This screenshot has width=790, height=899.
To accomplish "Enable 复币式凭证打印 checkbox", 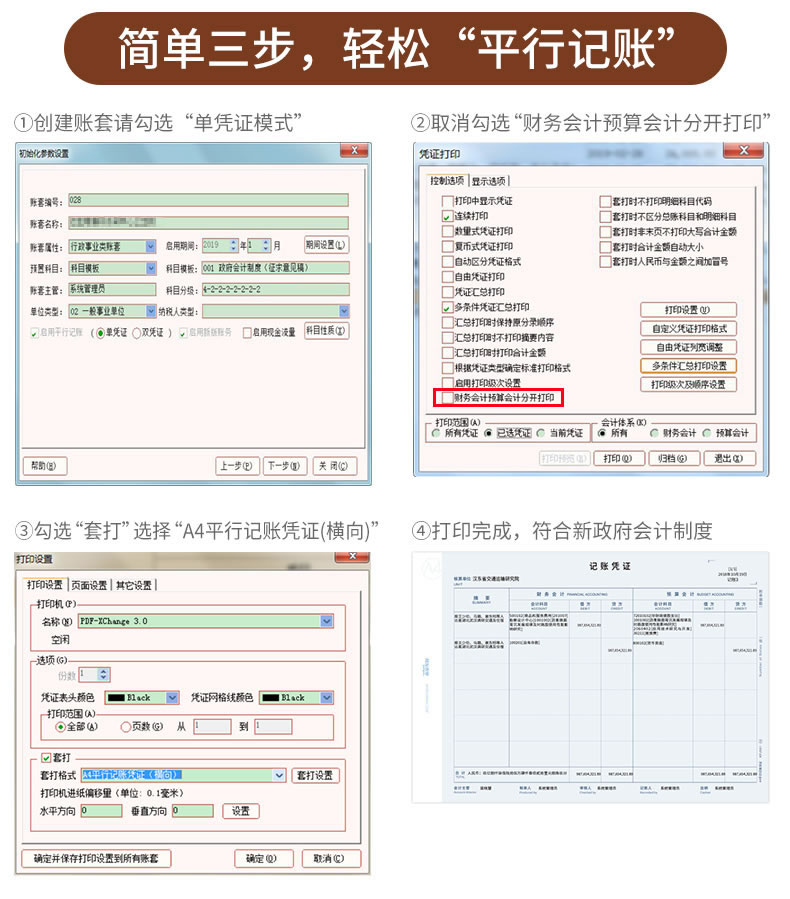I will point(447,247).
